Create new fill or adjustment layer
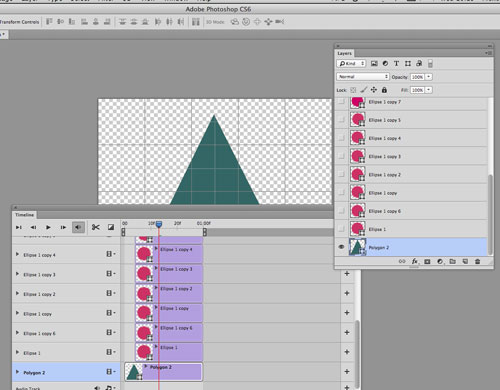Screen dimensions: 500x390 (440, 261)
